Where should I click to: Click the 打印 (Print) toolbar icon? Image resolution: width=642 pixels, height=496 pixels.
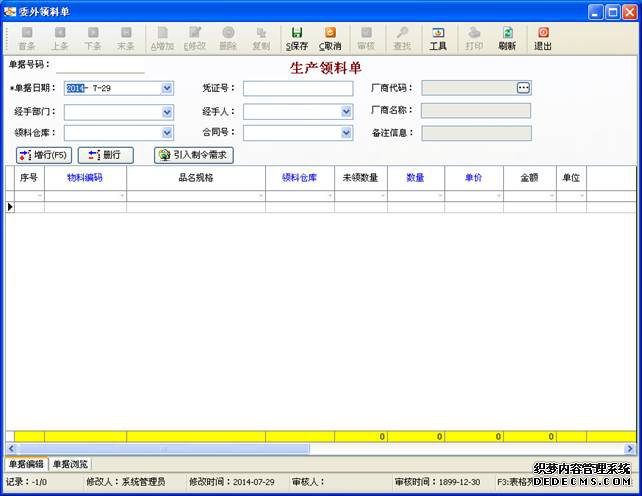[474, 38]
